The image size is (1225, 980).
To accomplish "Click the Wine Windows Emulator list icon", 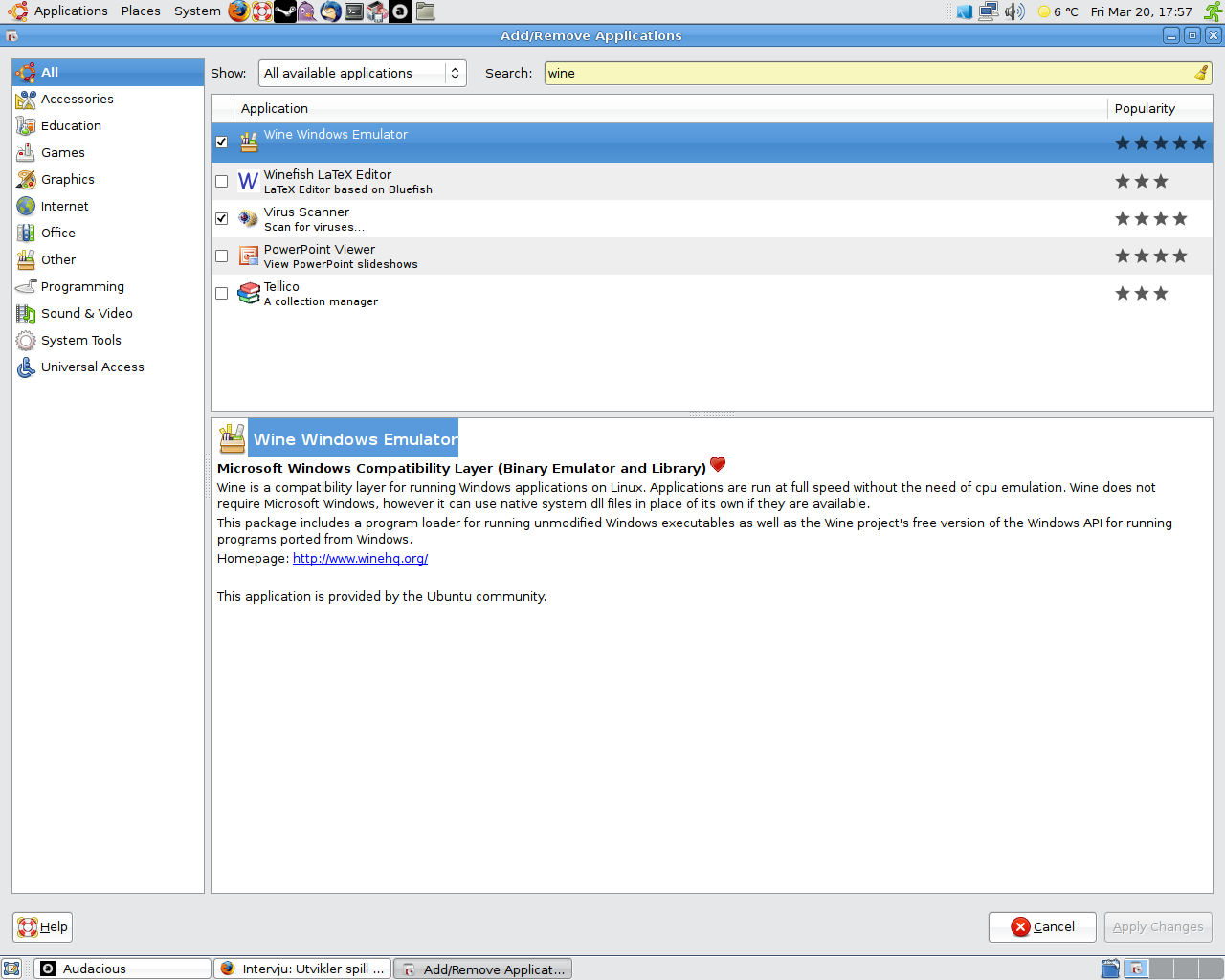I will point(249,142).
